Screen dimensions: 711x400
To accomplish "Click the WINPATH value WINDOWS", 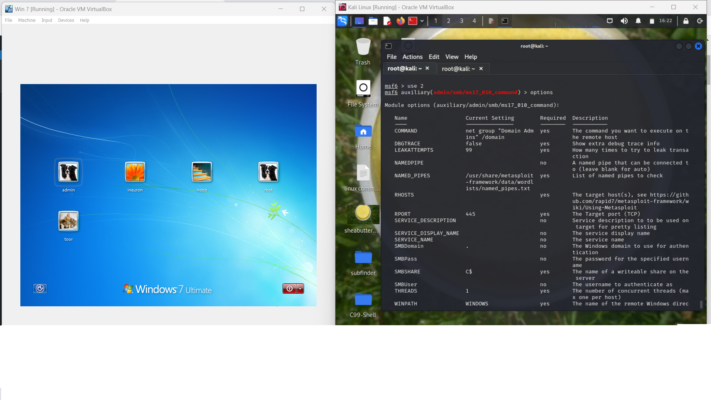I will point(477,303).
